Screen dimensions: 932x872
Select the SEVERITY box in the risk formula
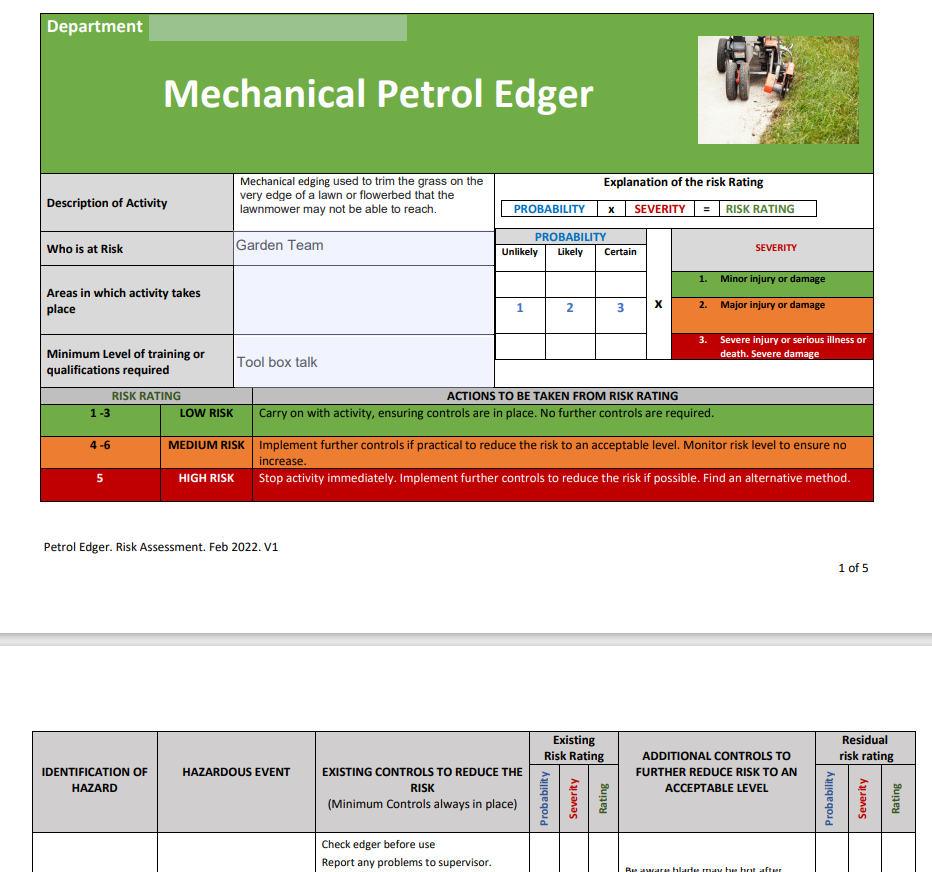click(661, 209)
